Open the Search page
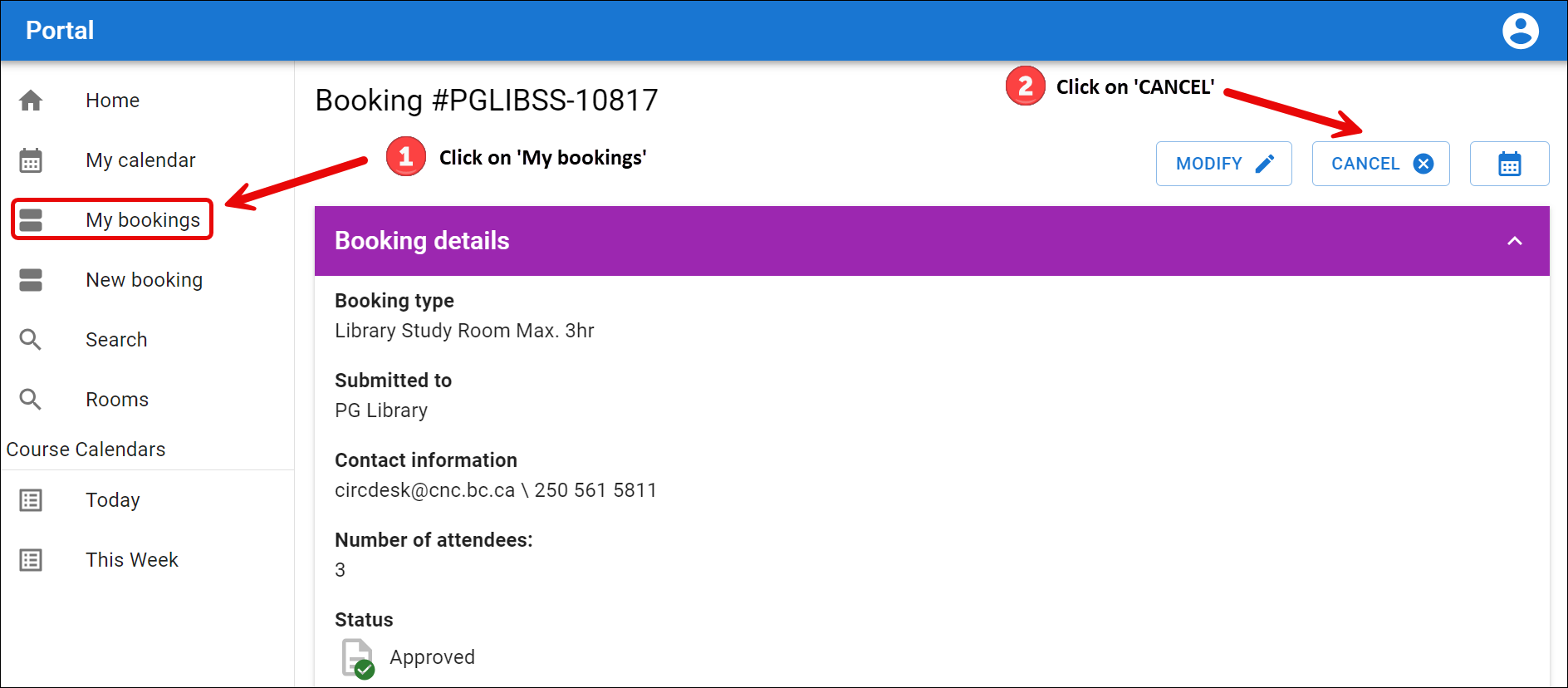Image resolution: width=1568 pixels, height=688 pixels. [x=116, y=340]
